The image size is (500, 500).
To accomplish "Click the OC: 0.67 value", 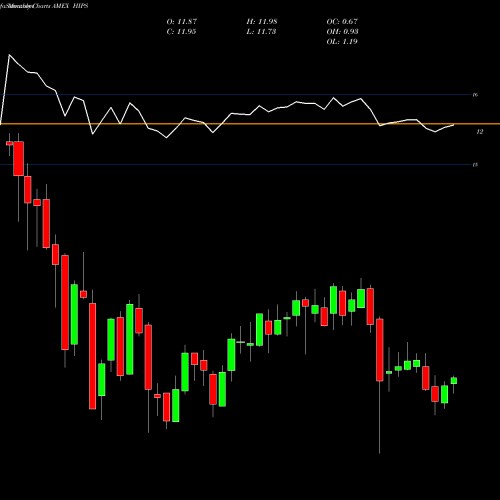I will (342, 21).
